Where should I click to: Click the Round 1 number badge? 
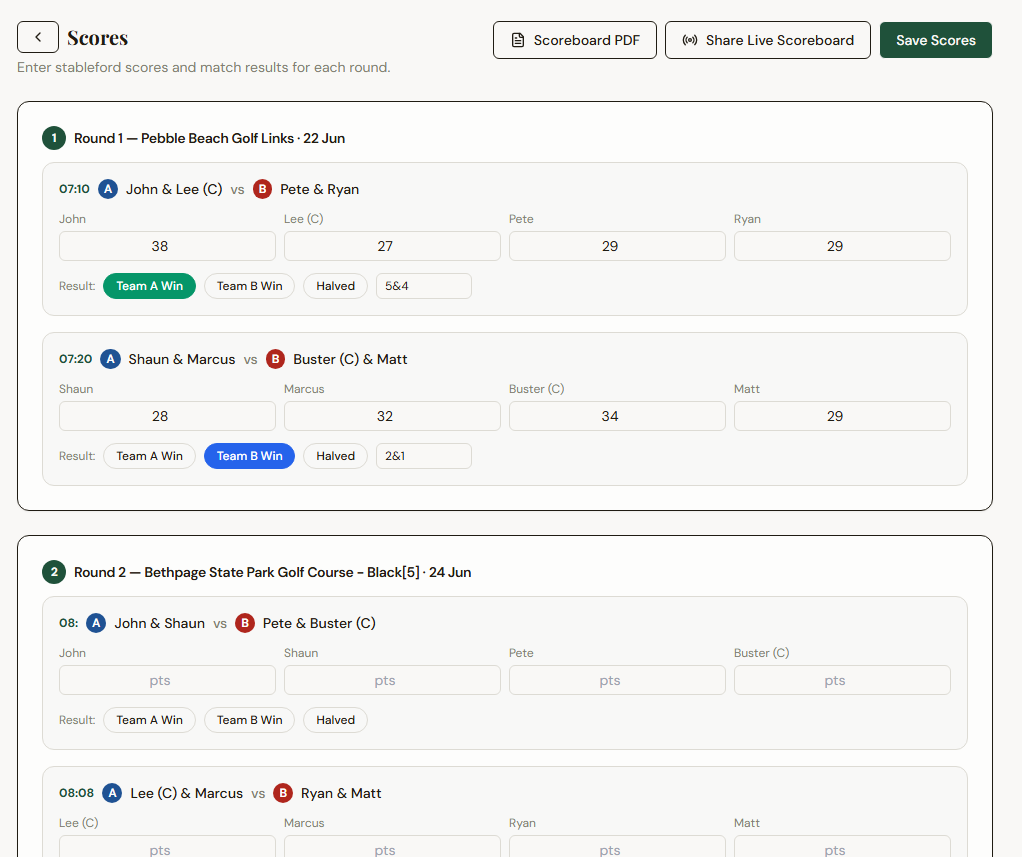(54, 138)
